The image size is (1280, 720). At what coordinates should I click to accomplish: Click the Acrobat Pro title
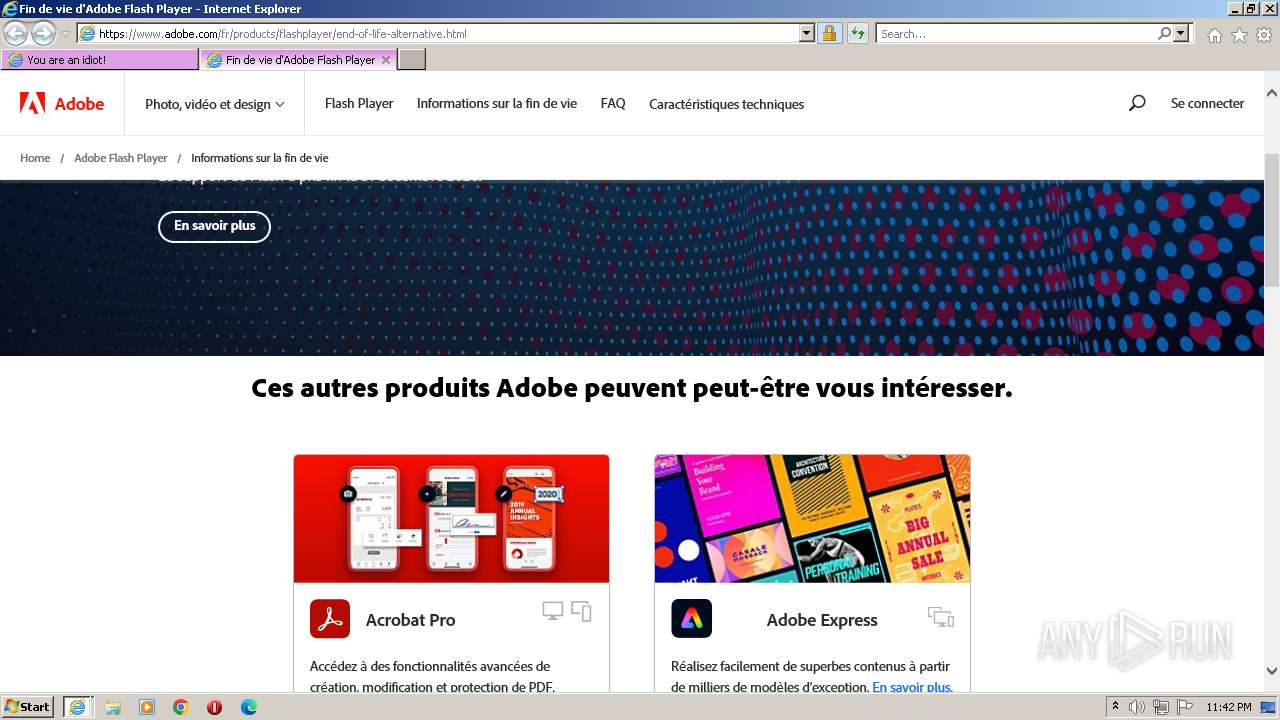pos(410,620)
